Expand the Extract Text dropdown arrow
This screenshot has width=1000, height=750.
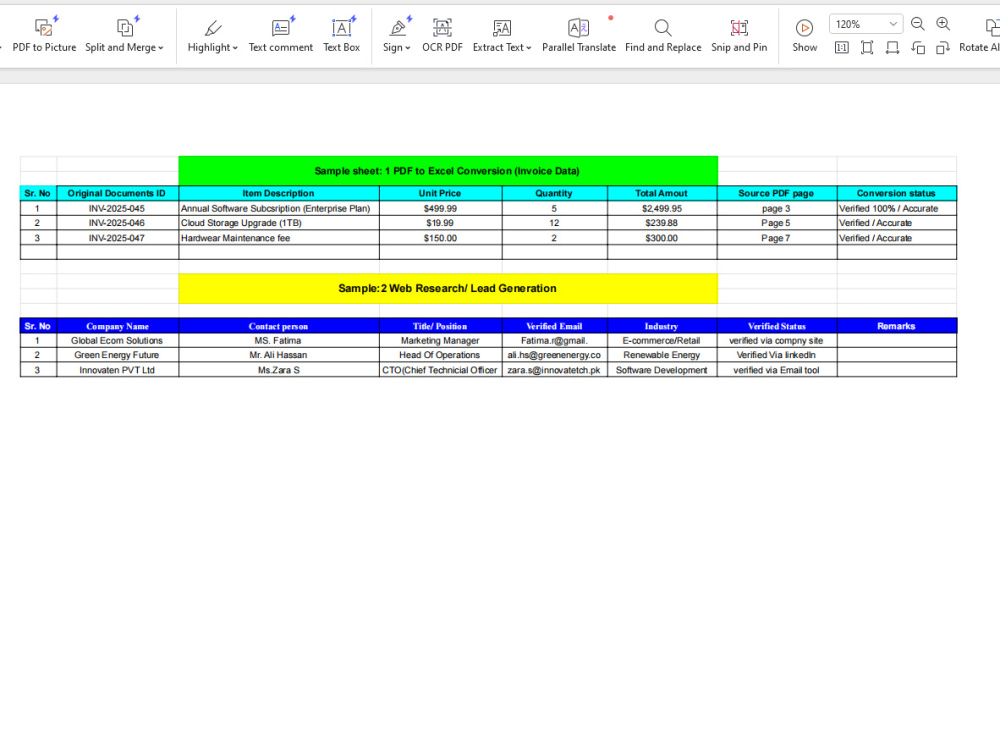(529, 48)
